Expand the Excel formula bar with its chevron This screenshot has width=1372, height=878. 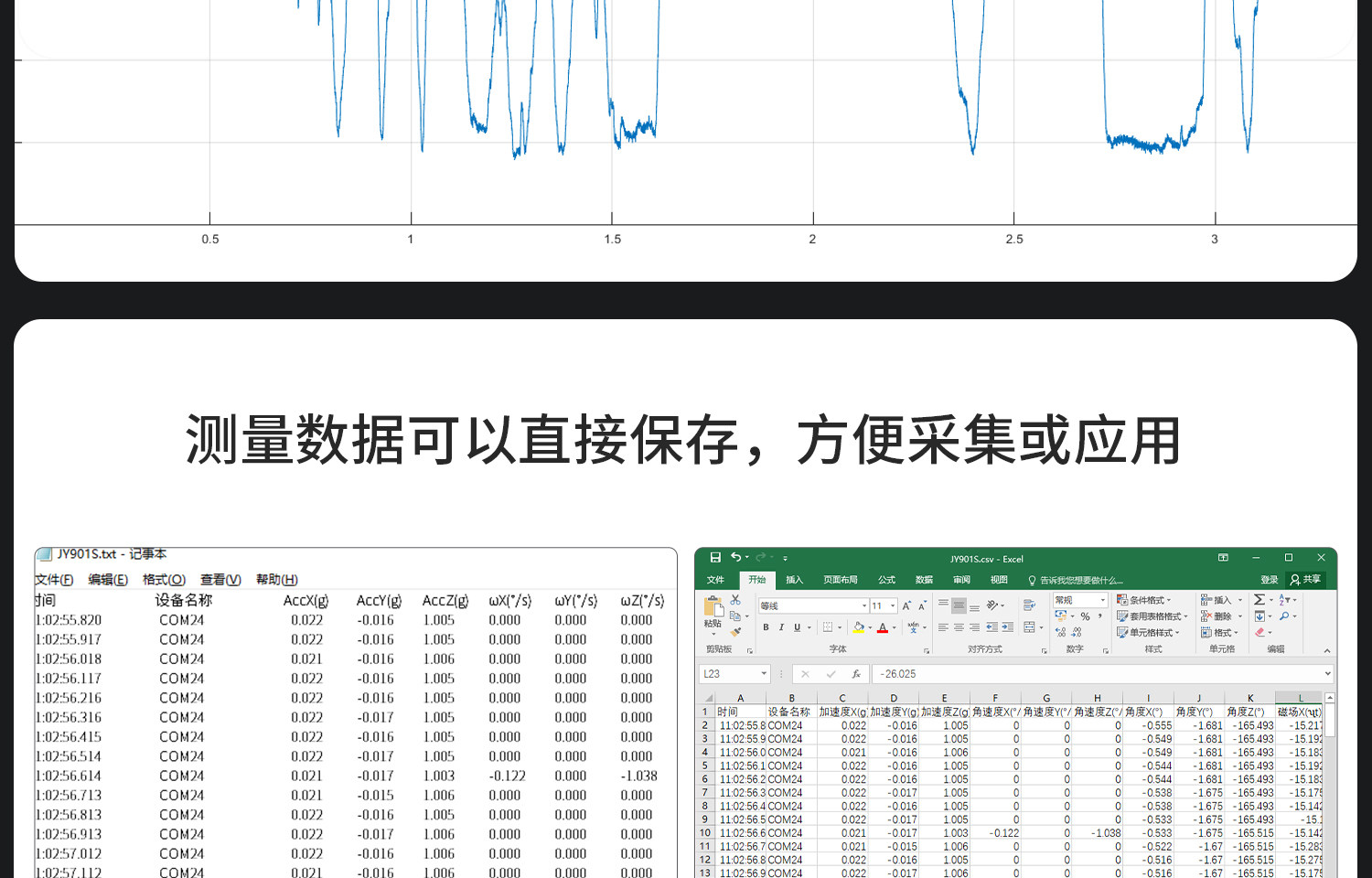pyautogui.click(x=1328, y=674)
